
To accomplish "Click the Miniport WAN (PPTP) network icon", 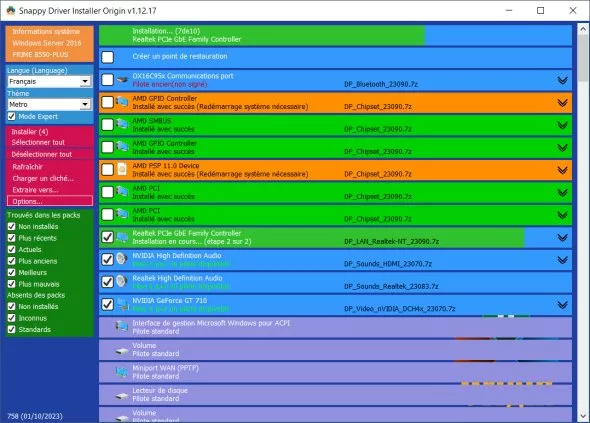I will (x=122, y=372).
